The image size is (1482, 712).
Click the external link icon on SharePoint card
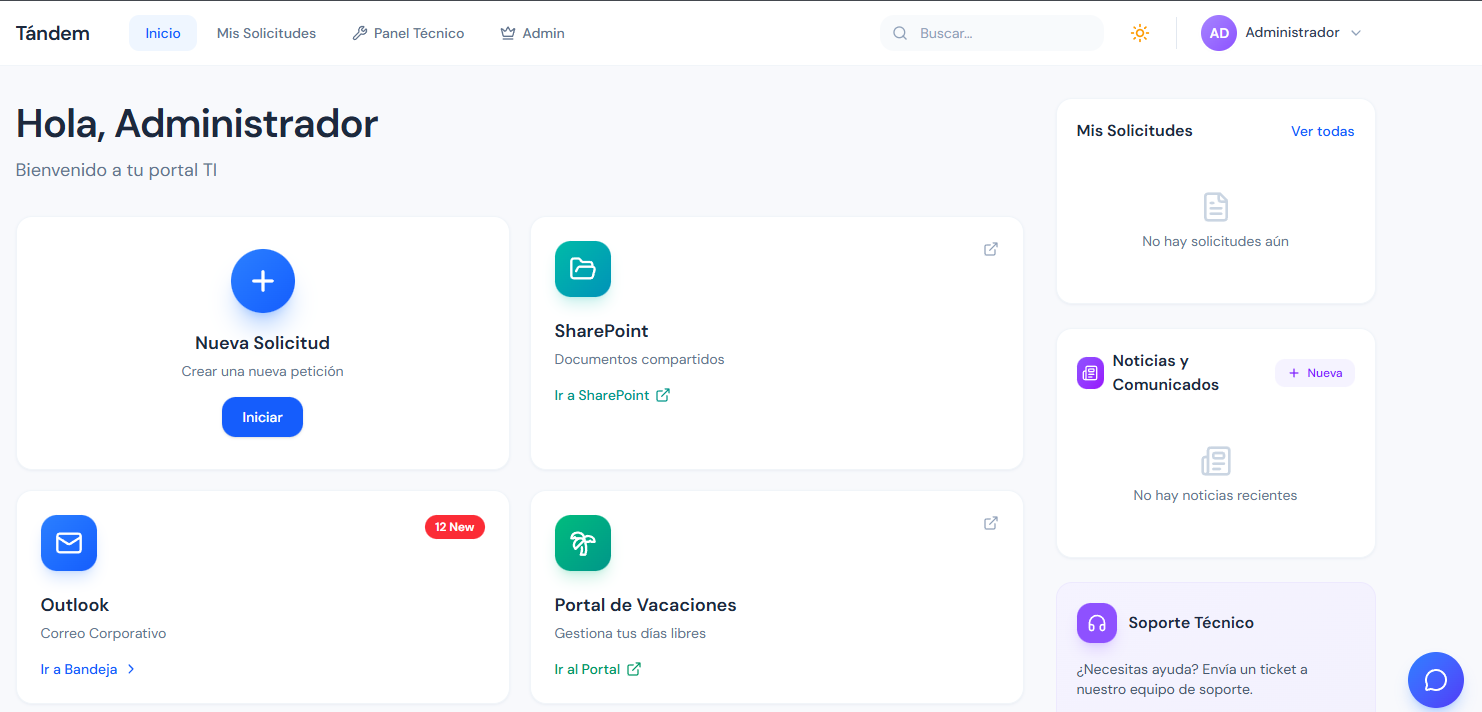[990, 249]
